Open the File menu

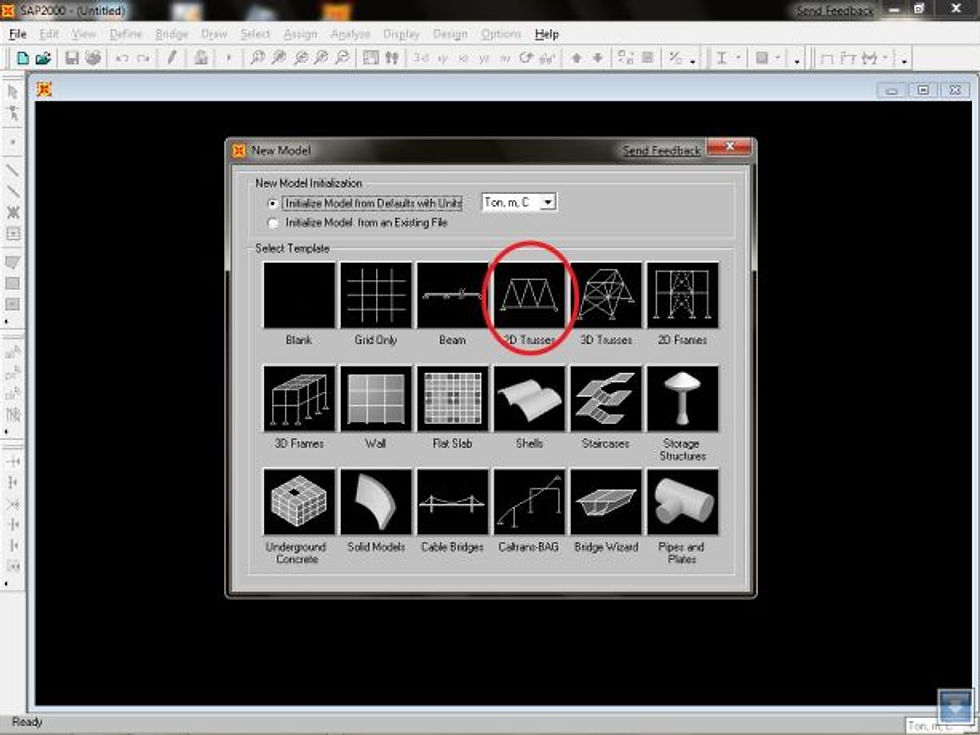18,34
